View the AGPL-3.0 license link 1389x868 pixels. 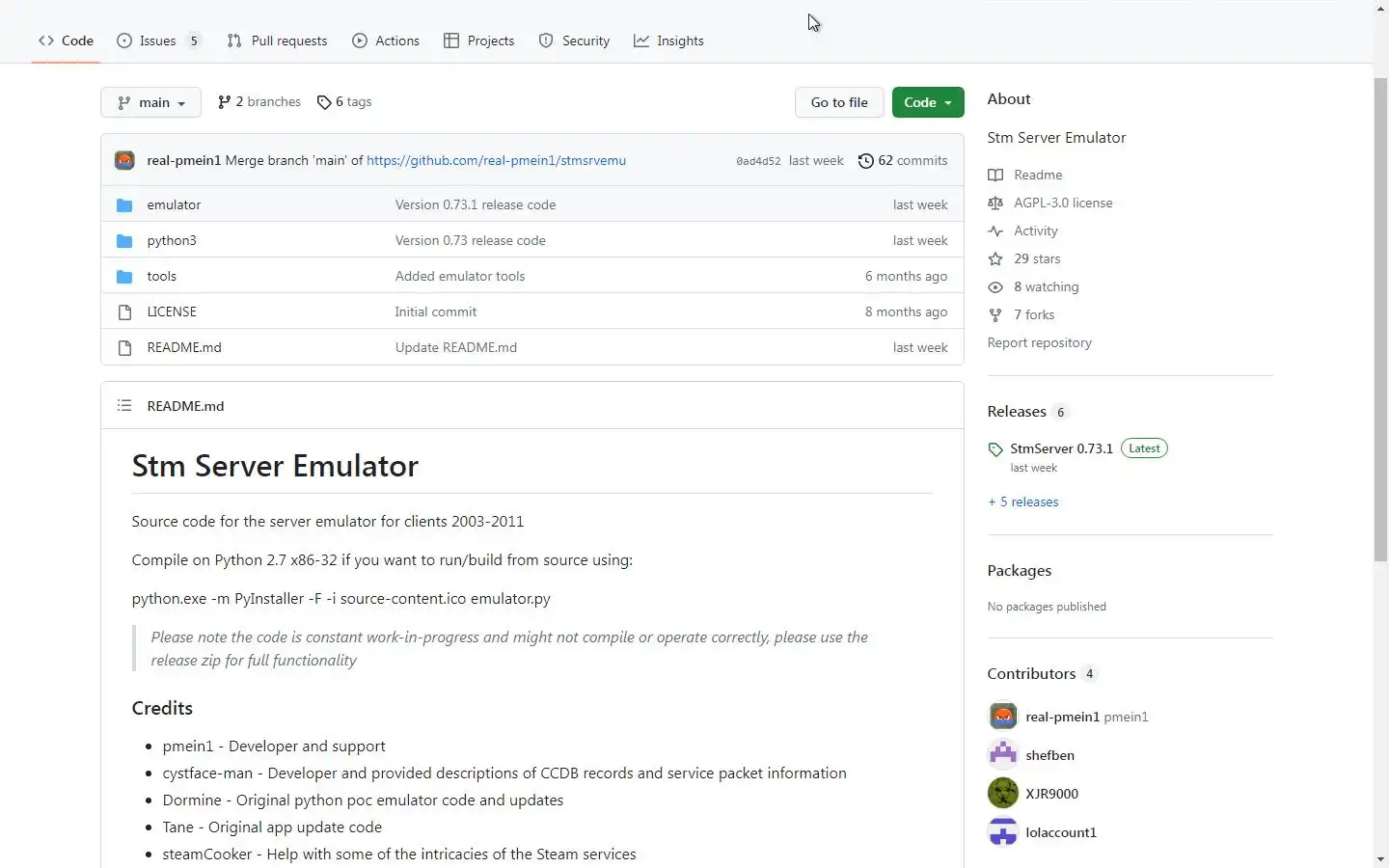pyautogui.click(x=1063, y=203)
